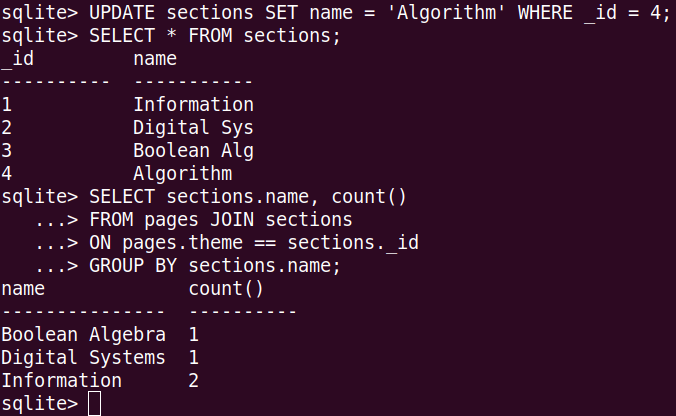Click the count value 2 in the results

tap(193, 380)
